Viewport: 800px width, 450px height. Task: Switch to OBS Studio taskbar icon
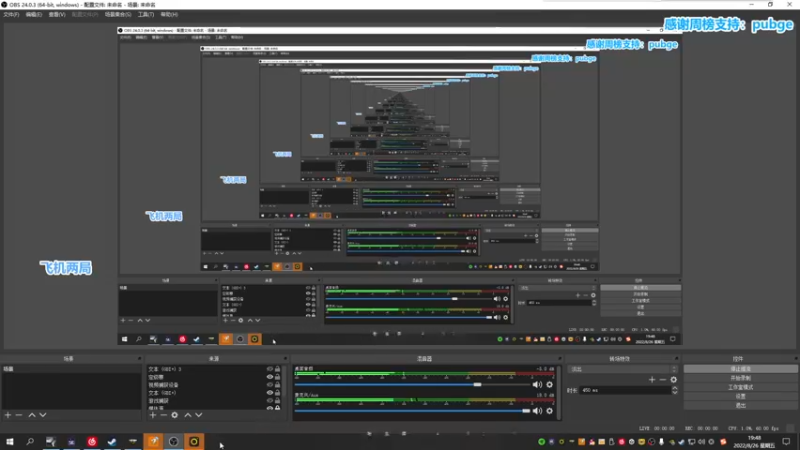[173, 442]
